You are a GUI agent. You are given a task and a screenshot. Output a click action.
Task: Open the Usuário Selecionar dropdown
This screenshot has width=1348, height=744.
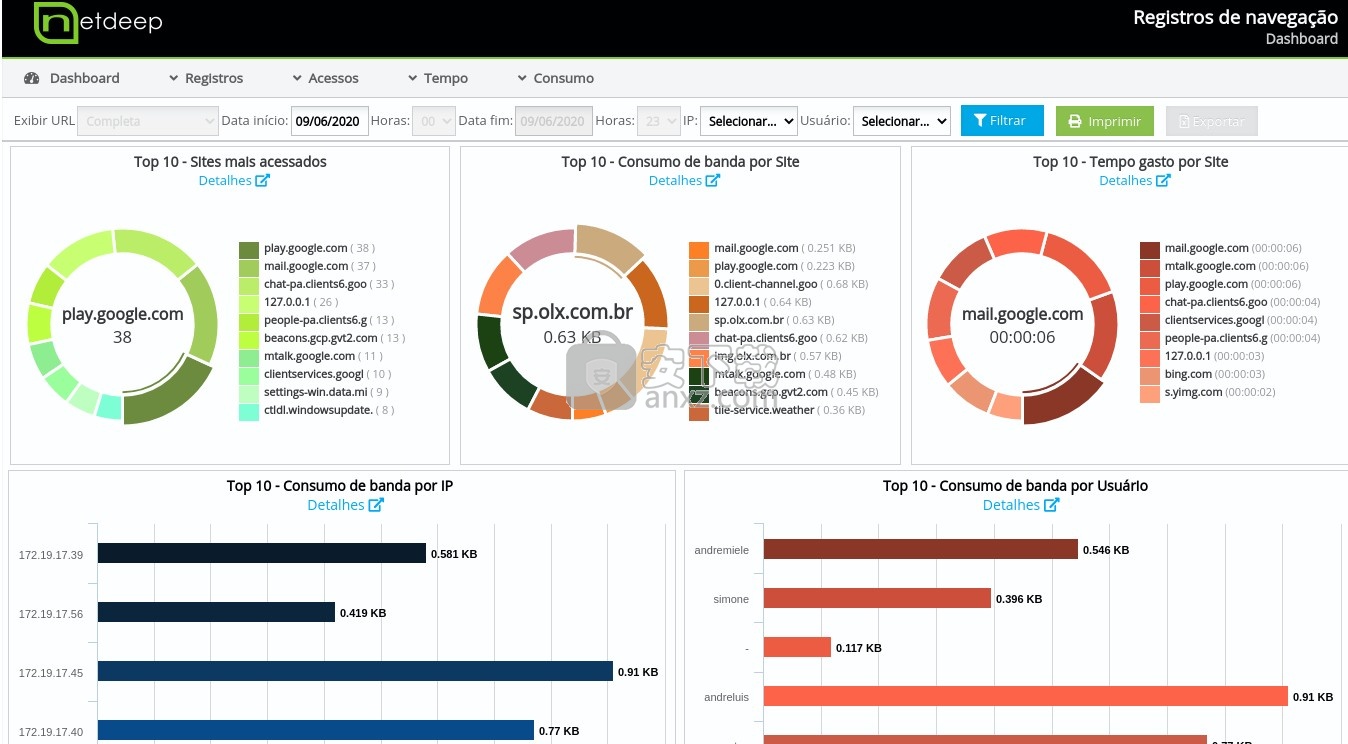[x=902, y=121]
